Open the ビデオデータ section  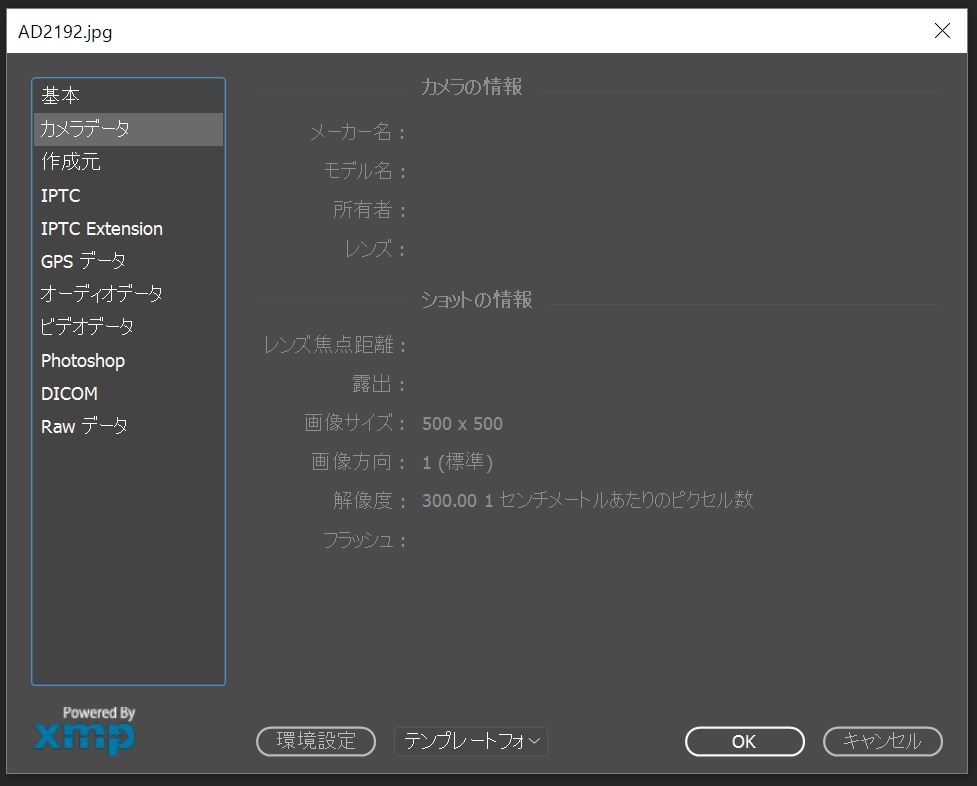[x=88, y=327]
